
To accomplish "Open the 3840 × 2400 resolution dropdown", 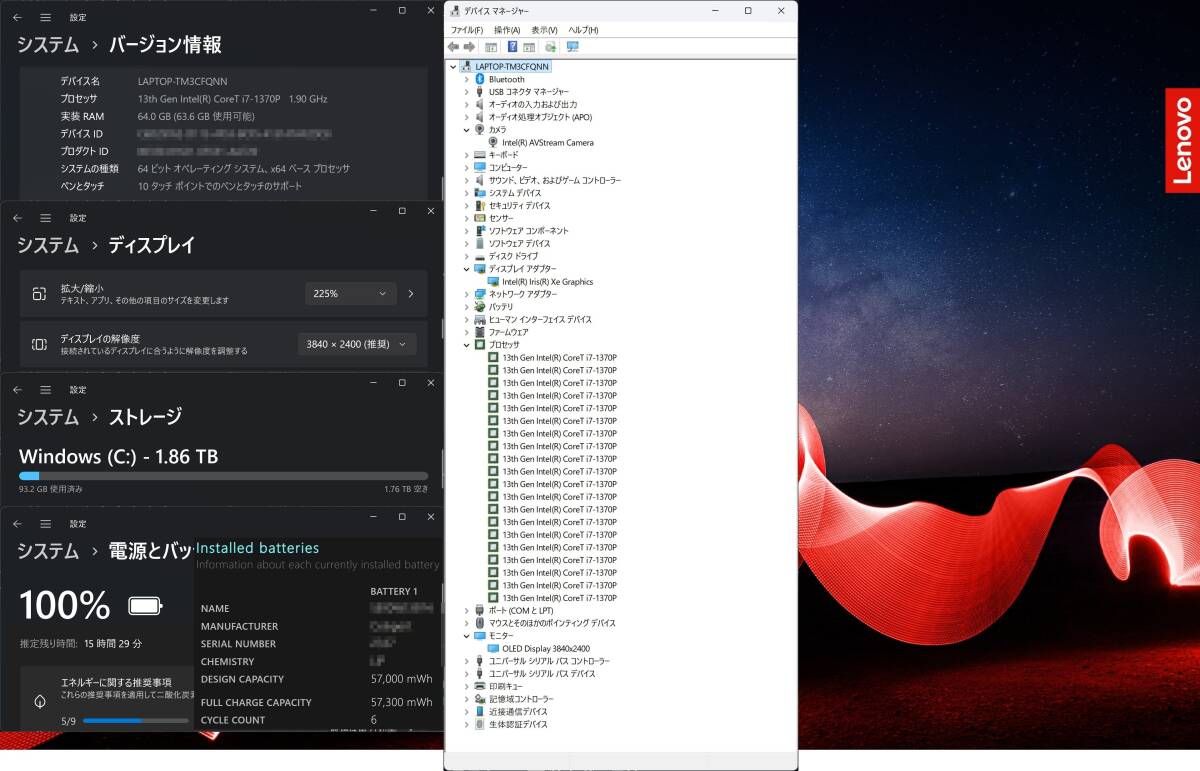I will coord(357,344).
